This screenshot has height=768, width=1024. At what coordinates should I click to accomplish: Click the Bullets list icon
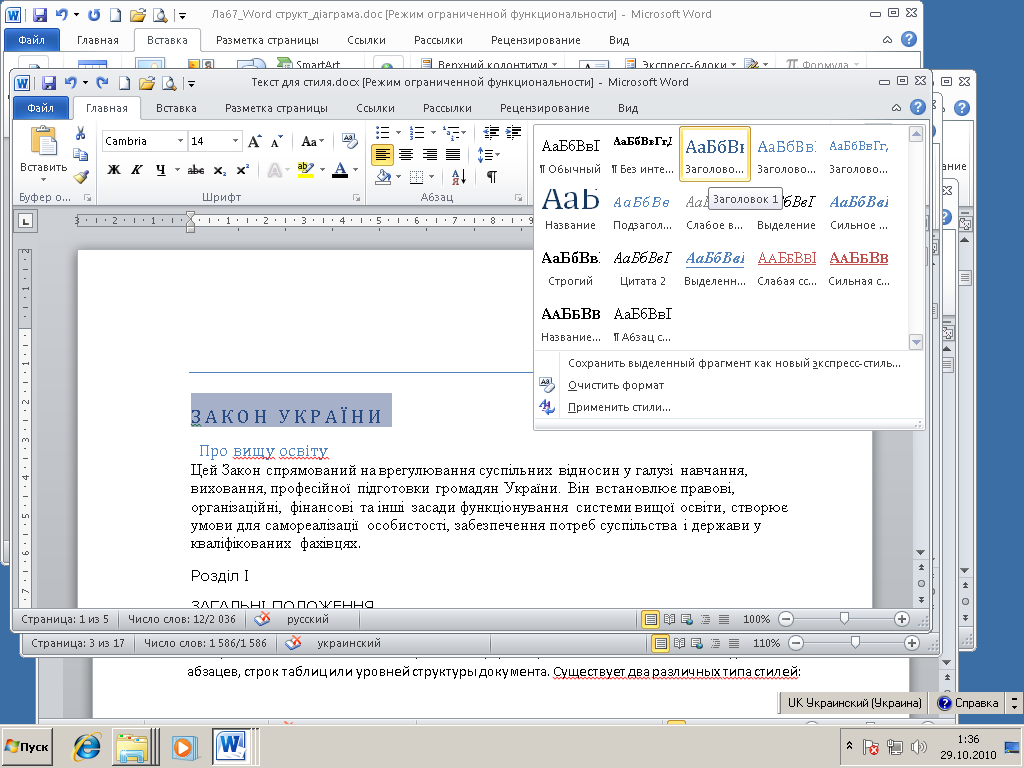click(x=383, y=133)
